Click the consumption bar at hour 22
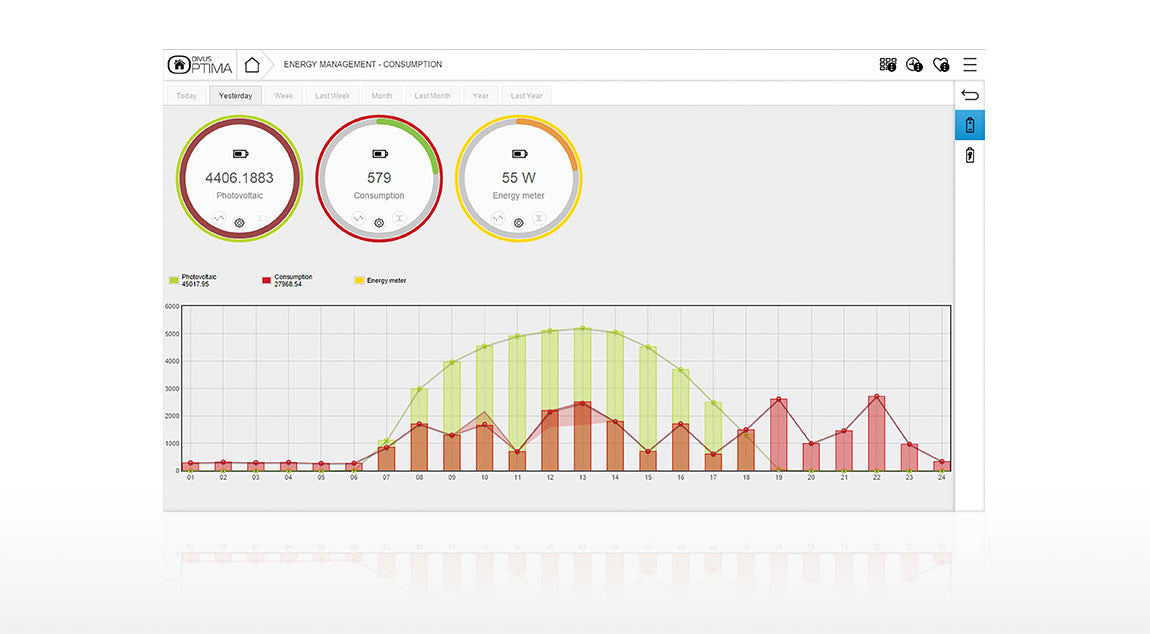Viewport: 1150px width, 634px height. pyautogui.click(x=876, y=434)
